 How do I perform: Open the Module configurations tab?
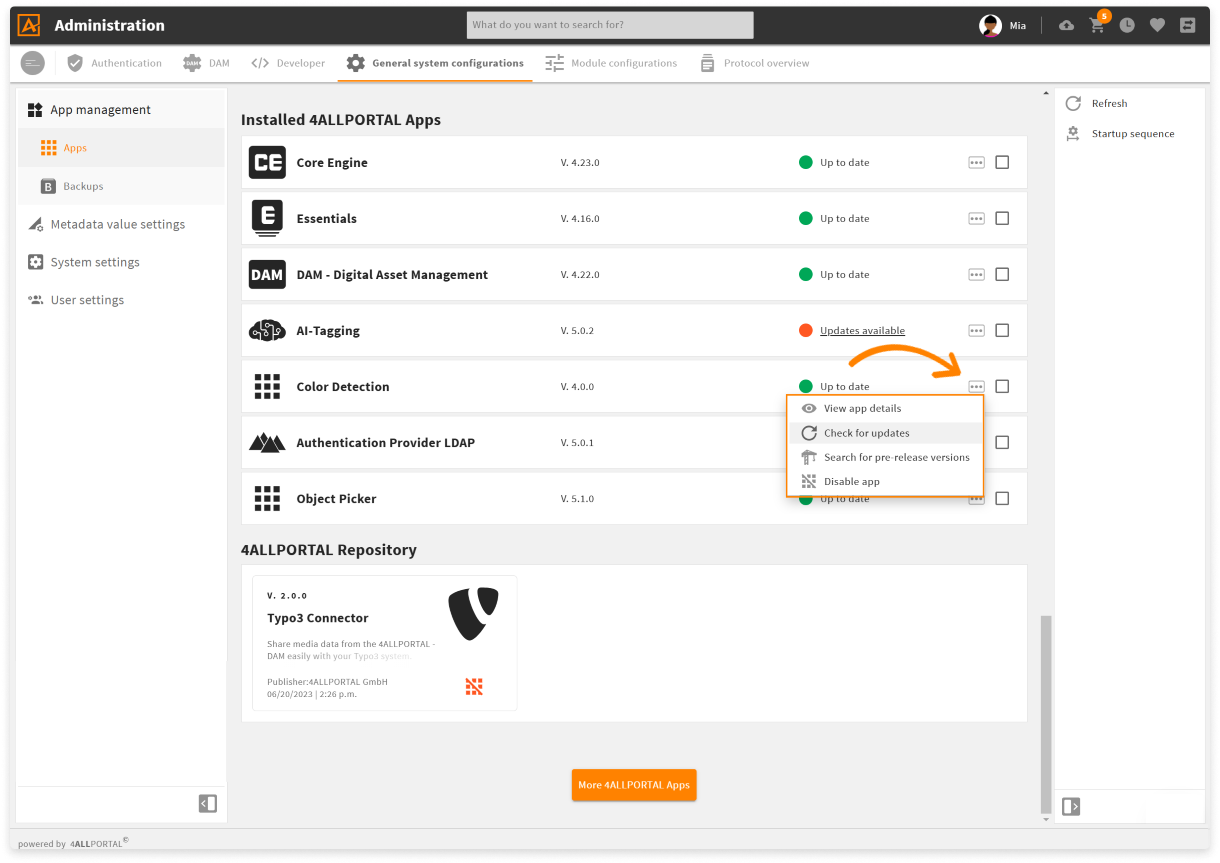click(x=611, y=63)
